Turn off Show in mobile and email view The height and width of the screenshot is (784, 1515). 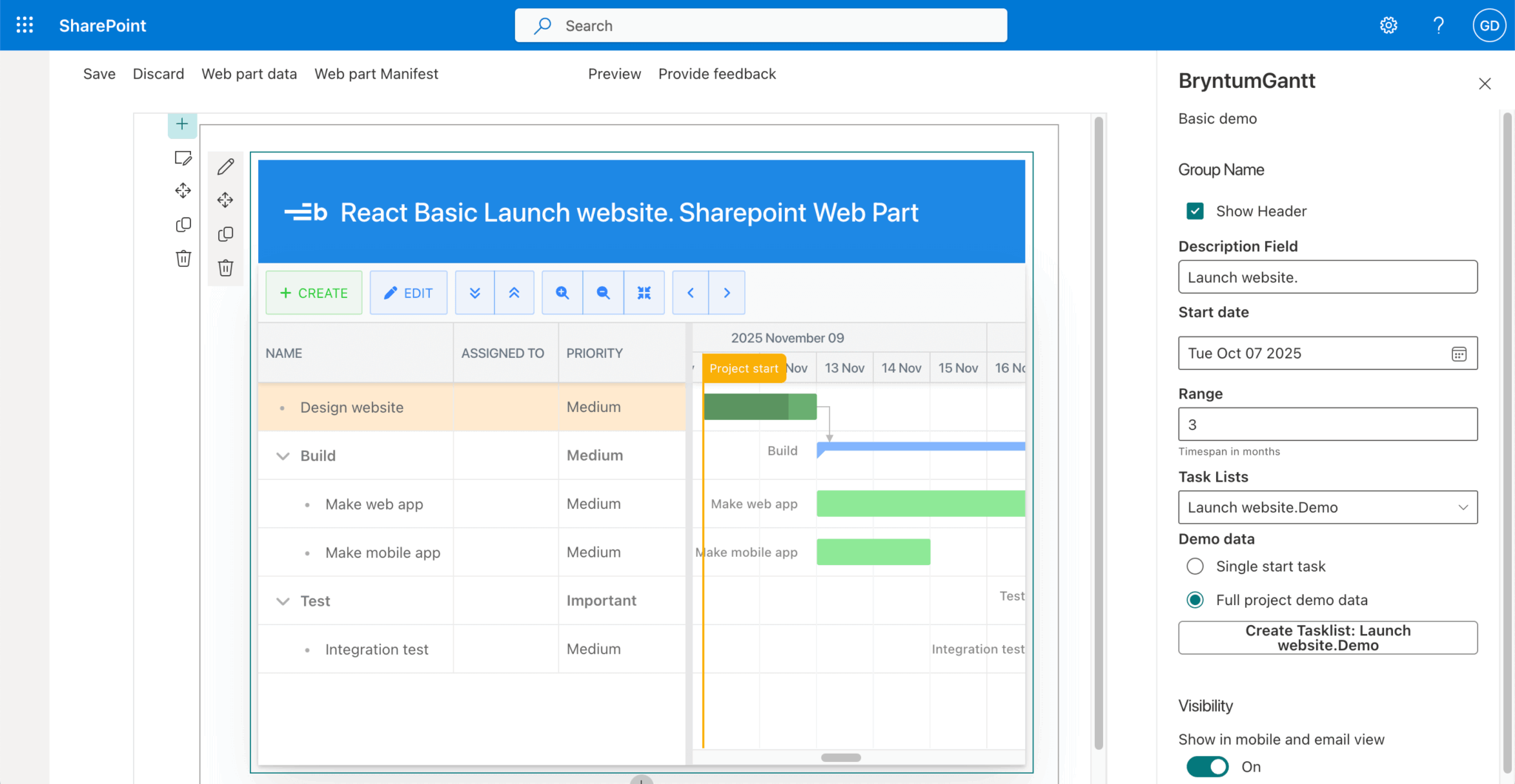pos(1207,767)
